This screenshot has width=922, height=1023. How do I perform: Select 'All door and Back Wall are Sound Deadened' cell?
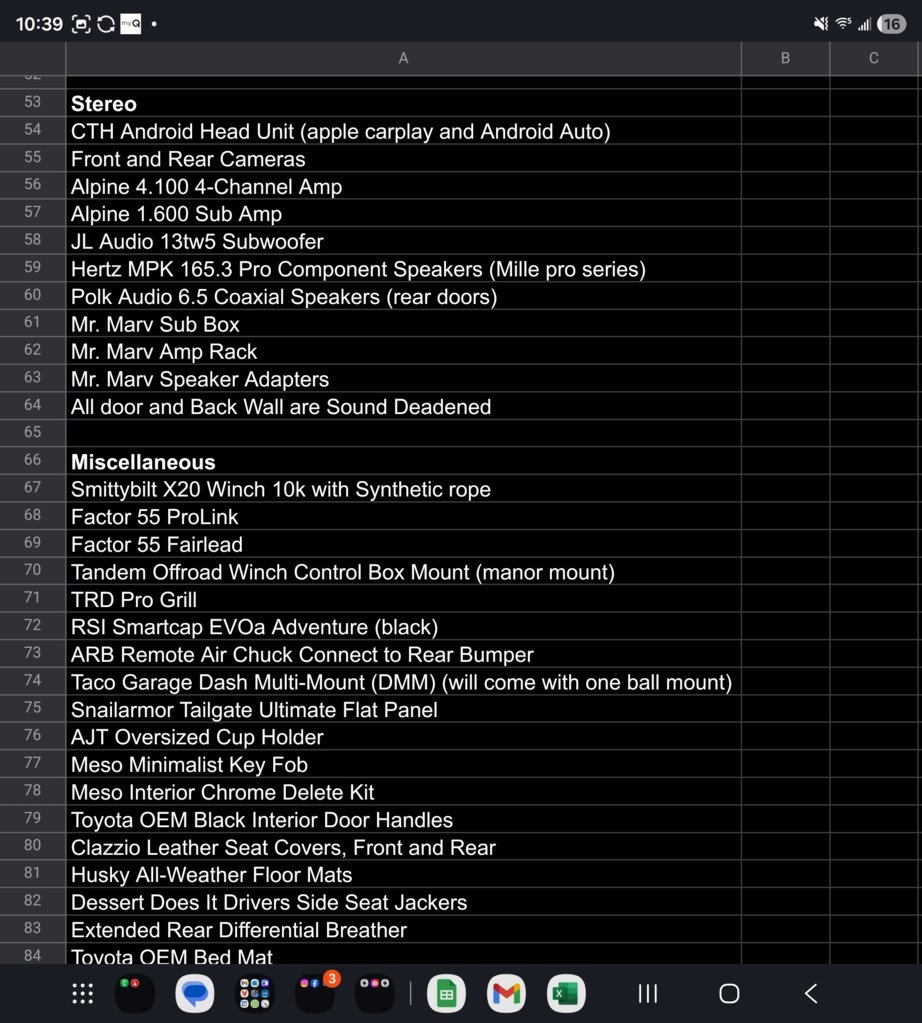403,406
